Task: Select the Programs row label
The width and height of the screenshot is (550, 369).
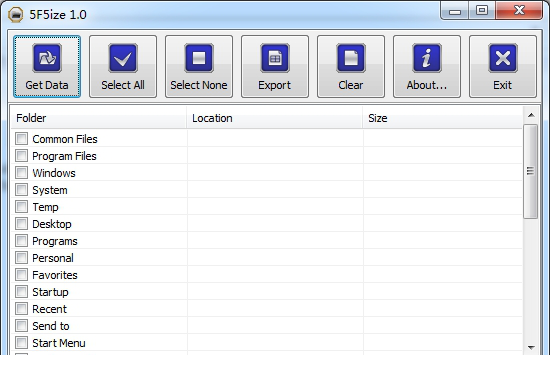Action: [55, 241]
